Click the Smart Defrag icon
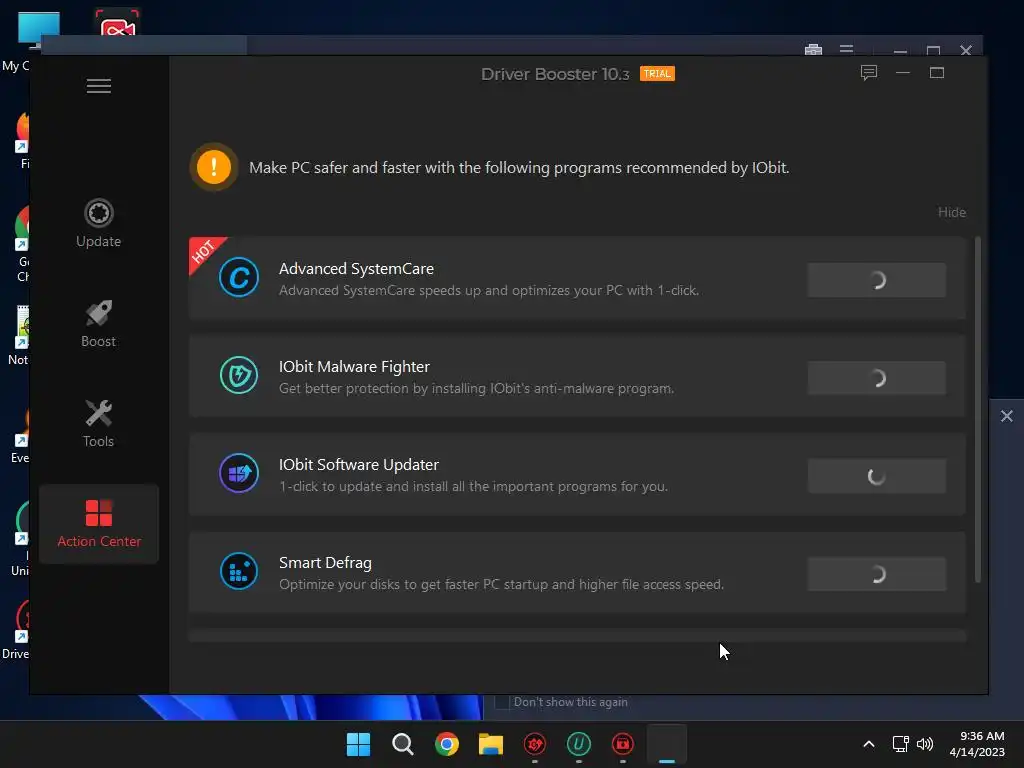1024x768 pixels. click(239, 571)
